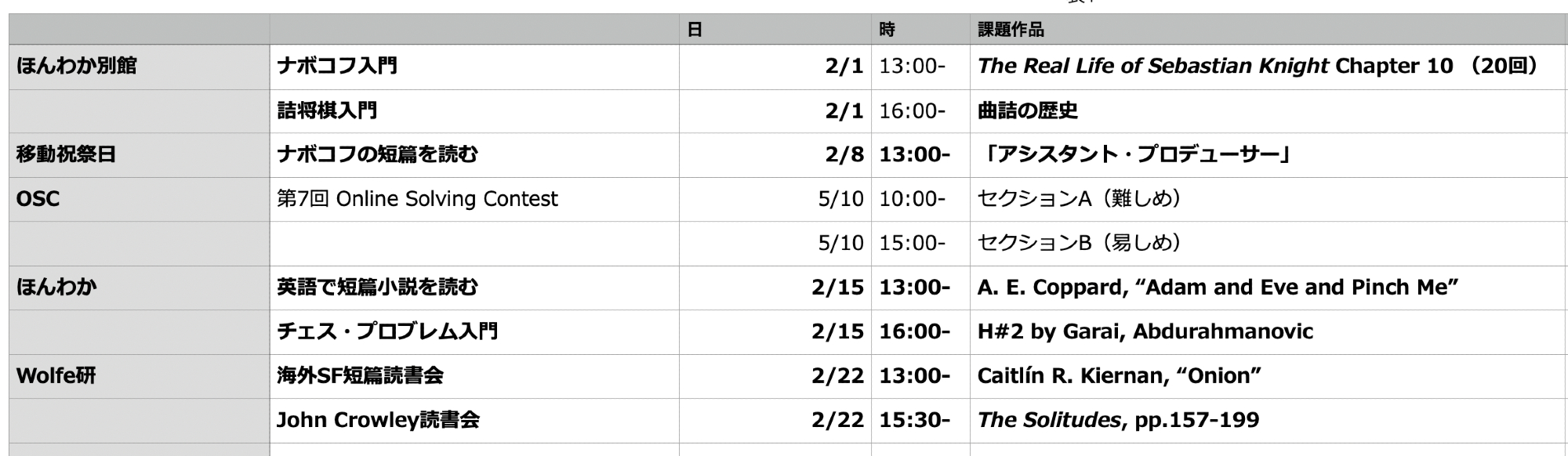Click the 曲詰の歴史 cell

click(x=1267, y=110)
